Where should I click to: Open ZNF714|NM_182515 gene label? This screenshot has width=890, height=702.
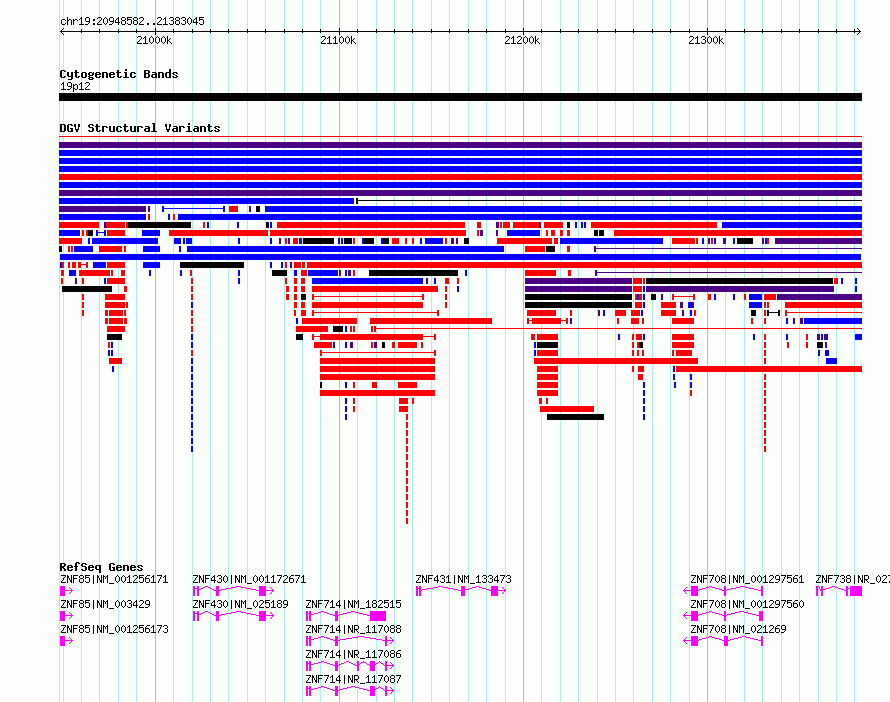point(353,604)
